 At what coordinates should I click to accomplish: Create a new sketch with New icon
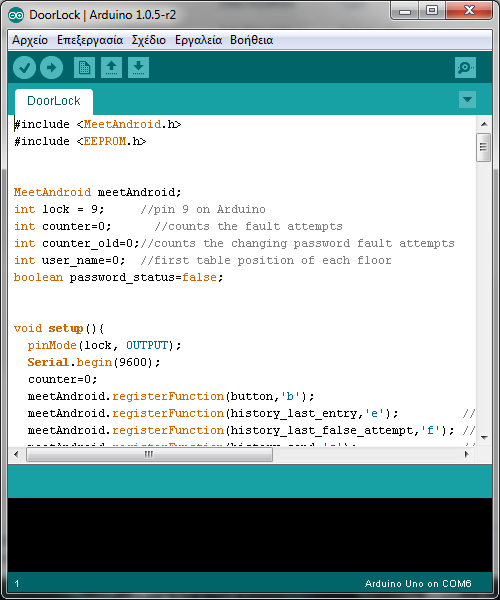(84, 68)
